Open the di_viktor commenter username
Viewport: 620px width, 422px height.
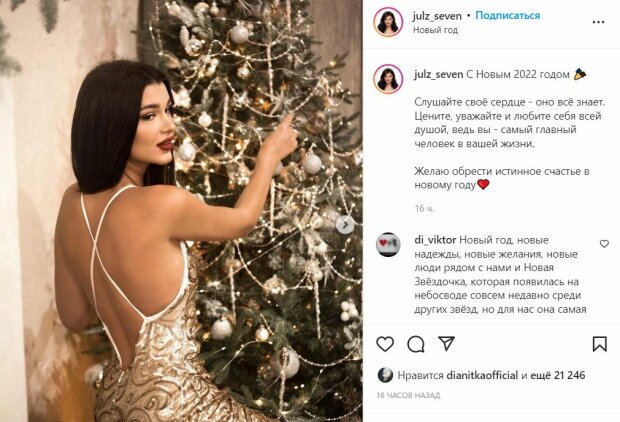(435, 240)
